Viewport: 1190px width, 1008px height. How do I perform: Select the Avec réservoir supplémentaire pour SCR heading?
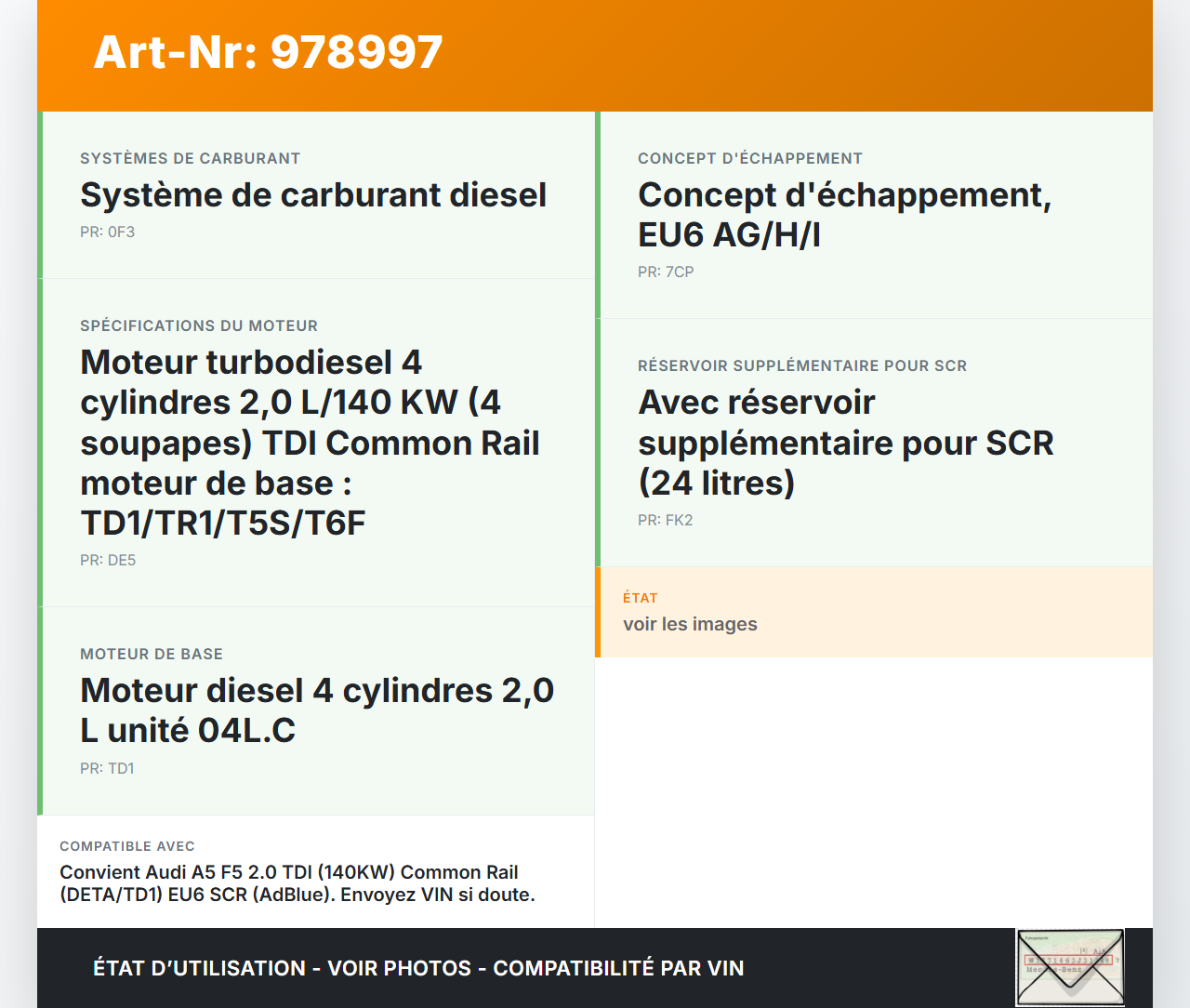point(845,443)
